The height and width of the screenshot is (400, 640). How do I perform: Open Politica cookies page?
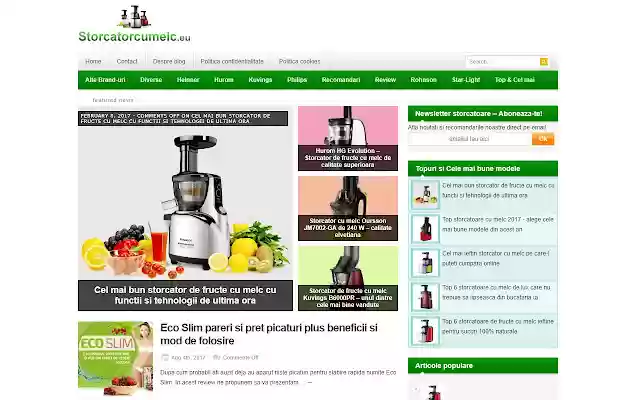[299, 61]
